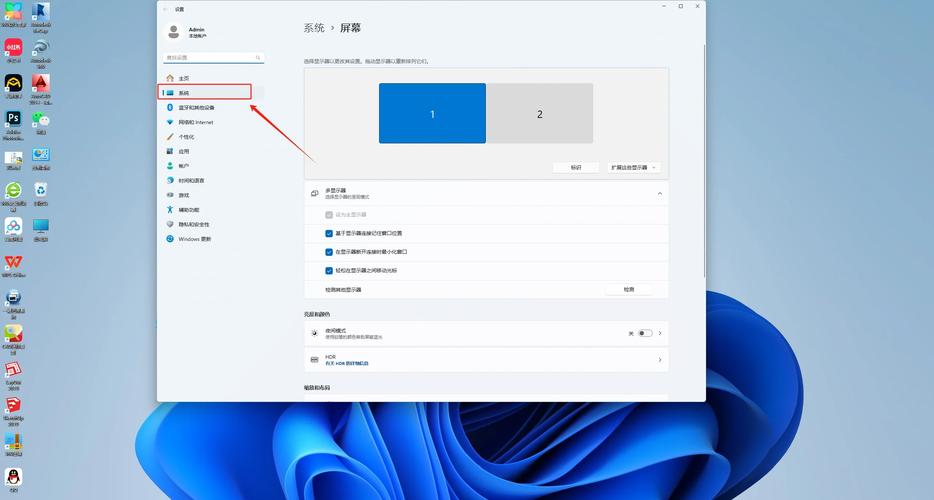
Task: Select display monitor 2 thumbnail
Action: (x=540, y=113)
